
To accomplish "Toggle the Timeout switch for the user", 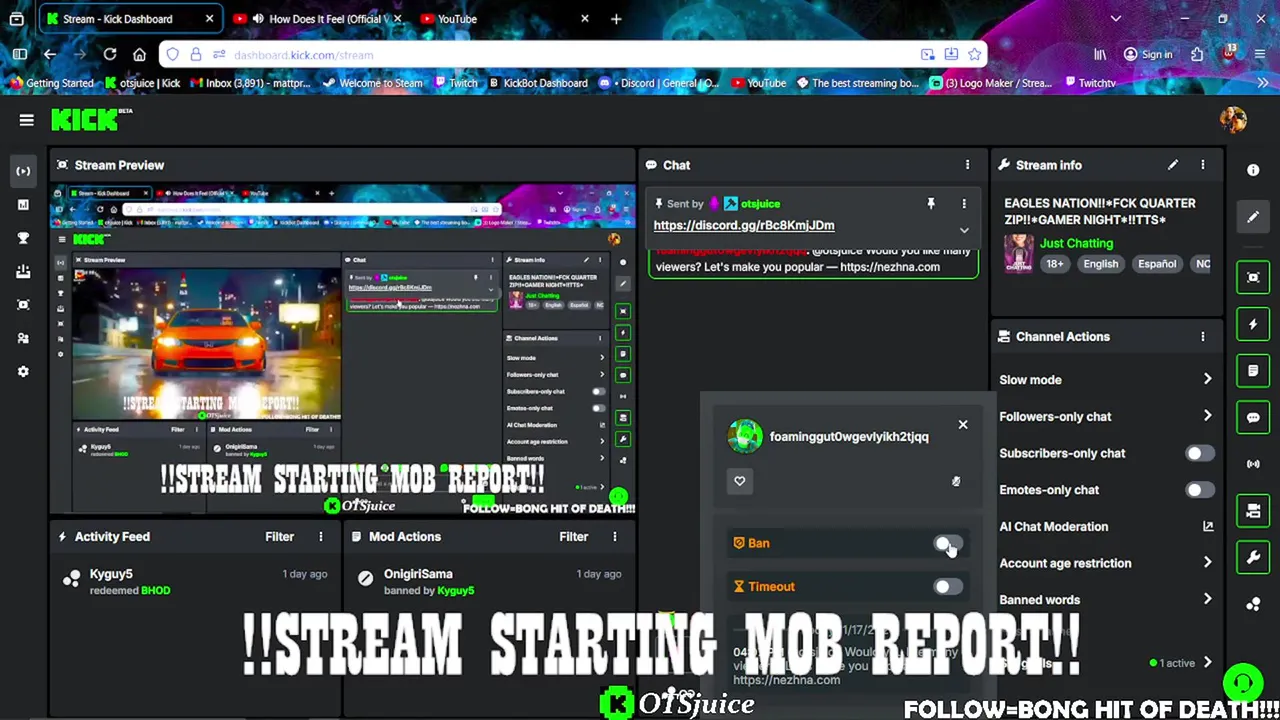I will [x=948, y=587].
